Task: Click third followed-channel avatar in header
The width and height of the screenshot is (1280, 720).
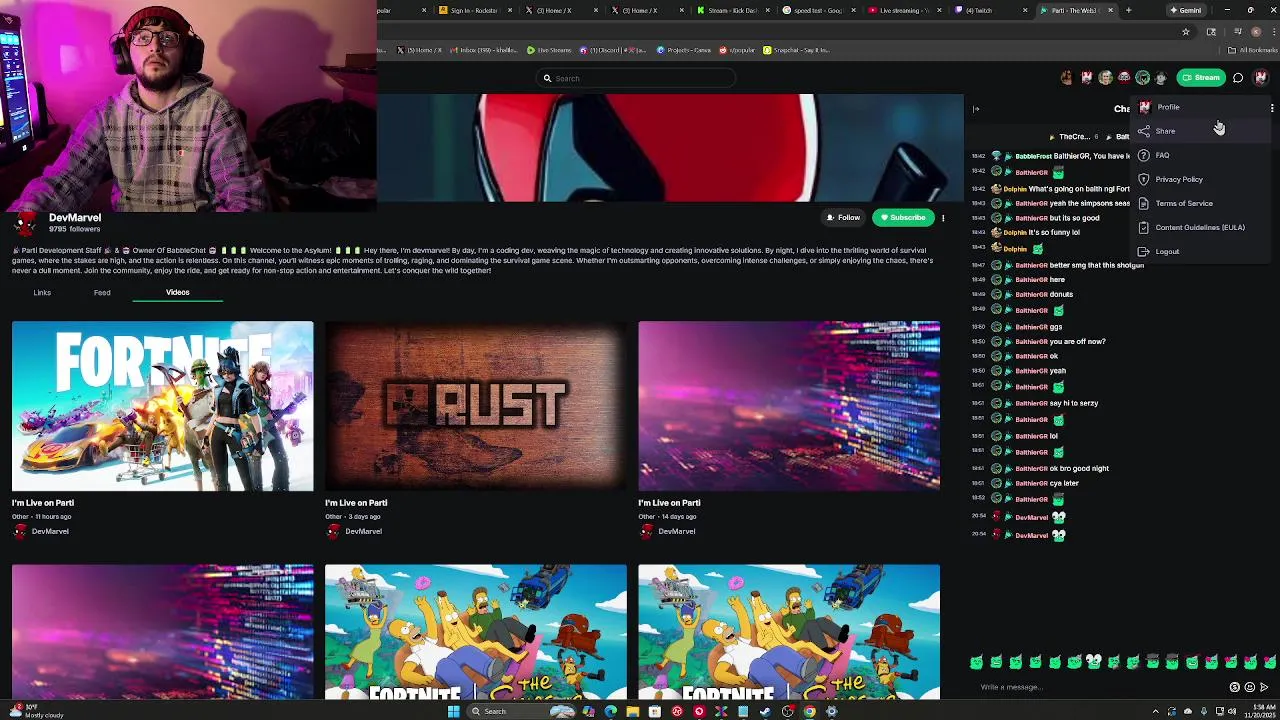Action: click(1105, 78)
